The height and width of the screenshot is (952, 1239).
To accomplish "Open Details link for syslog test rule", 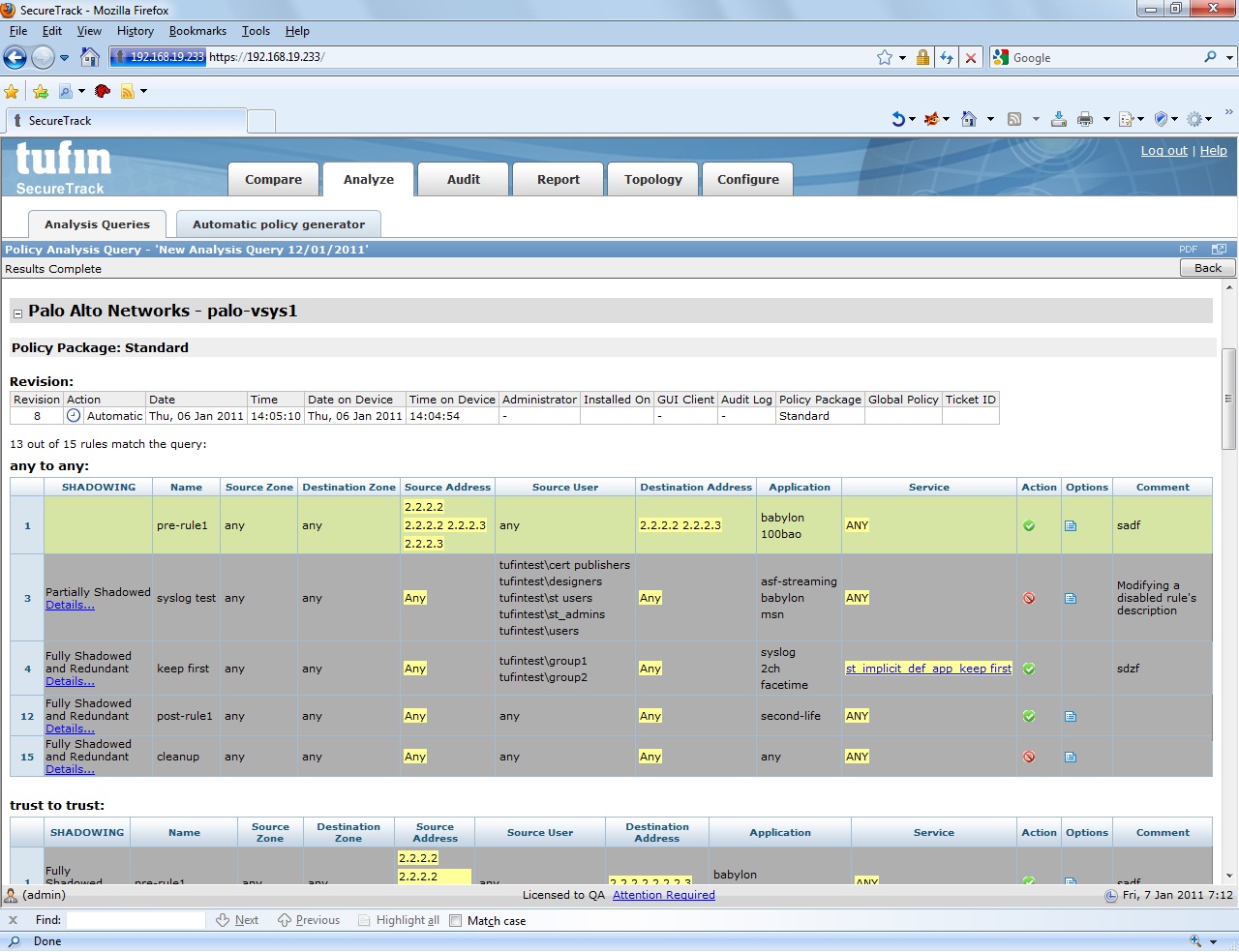I will [70, 606].
